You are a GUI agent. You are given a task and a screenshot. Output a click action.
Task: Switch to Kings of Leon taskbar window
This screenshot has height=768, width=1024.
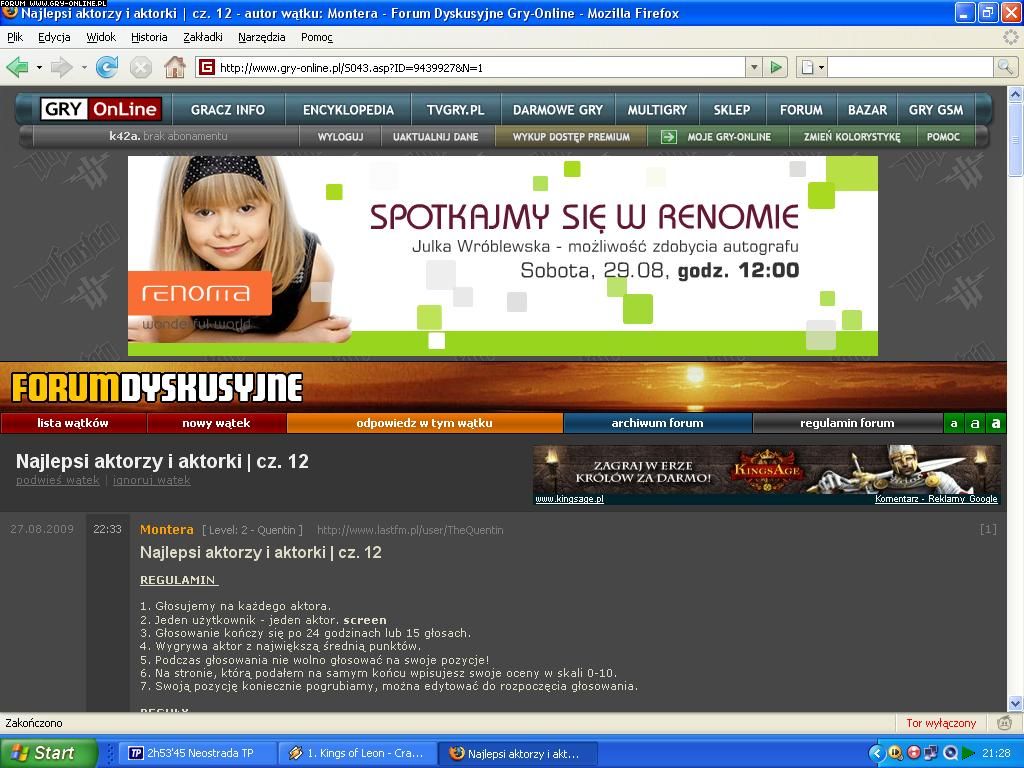click(x=357, y=753)
